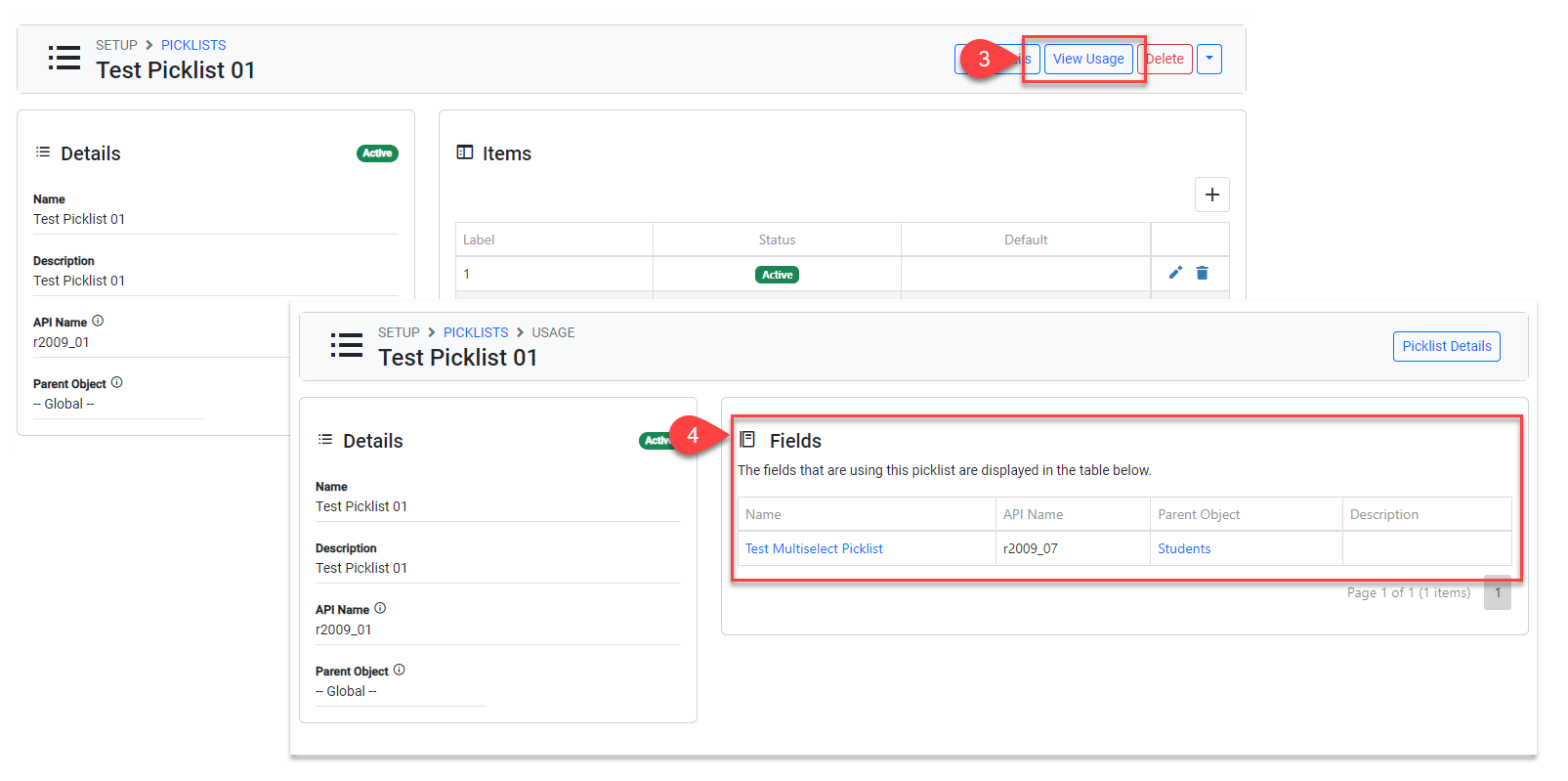This screenshot has height=781, width=1568.
Task: Click the Status column header in Items
Action: point(777,239)
